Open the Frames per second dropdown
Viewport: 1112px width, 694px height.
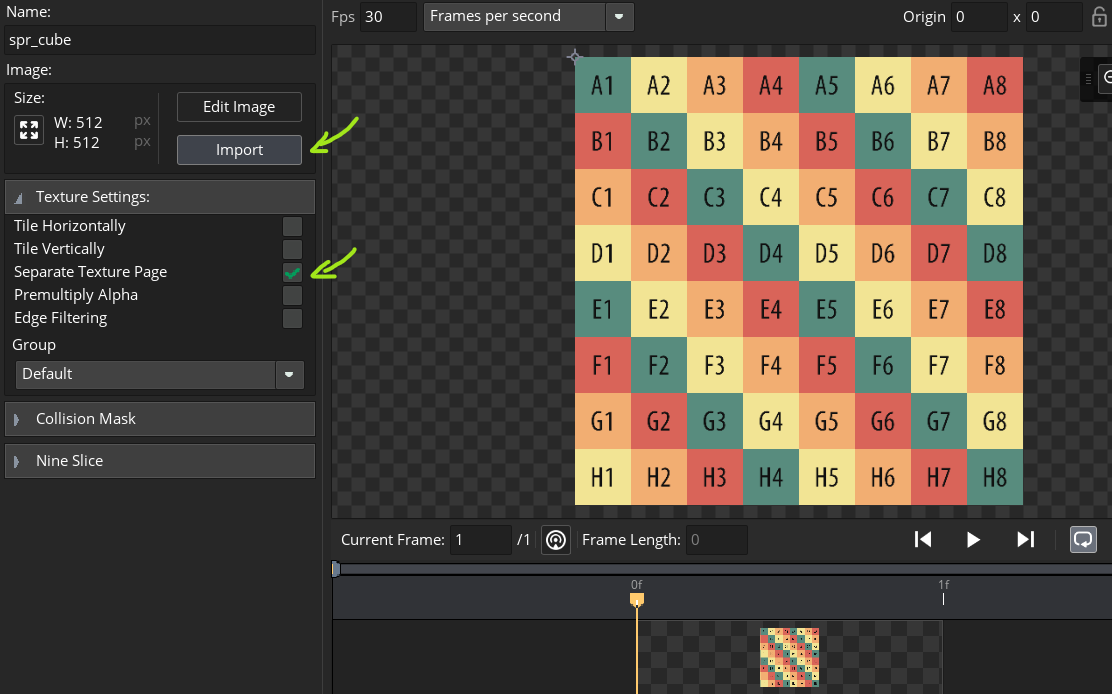click(x=528, y=16)
